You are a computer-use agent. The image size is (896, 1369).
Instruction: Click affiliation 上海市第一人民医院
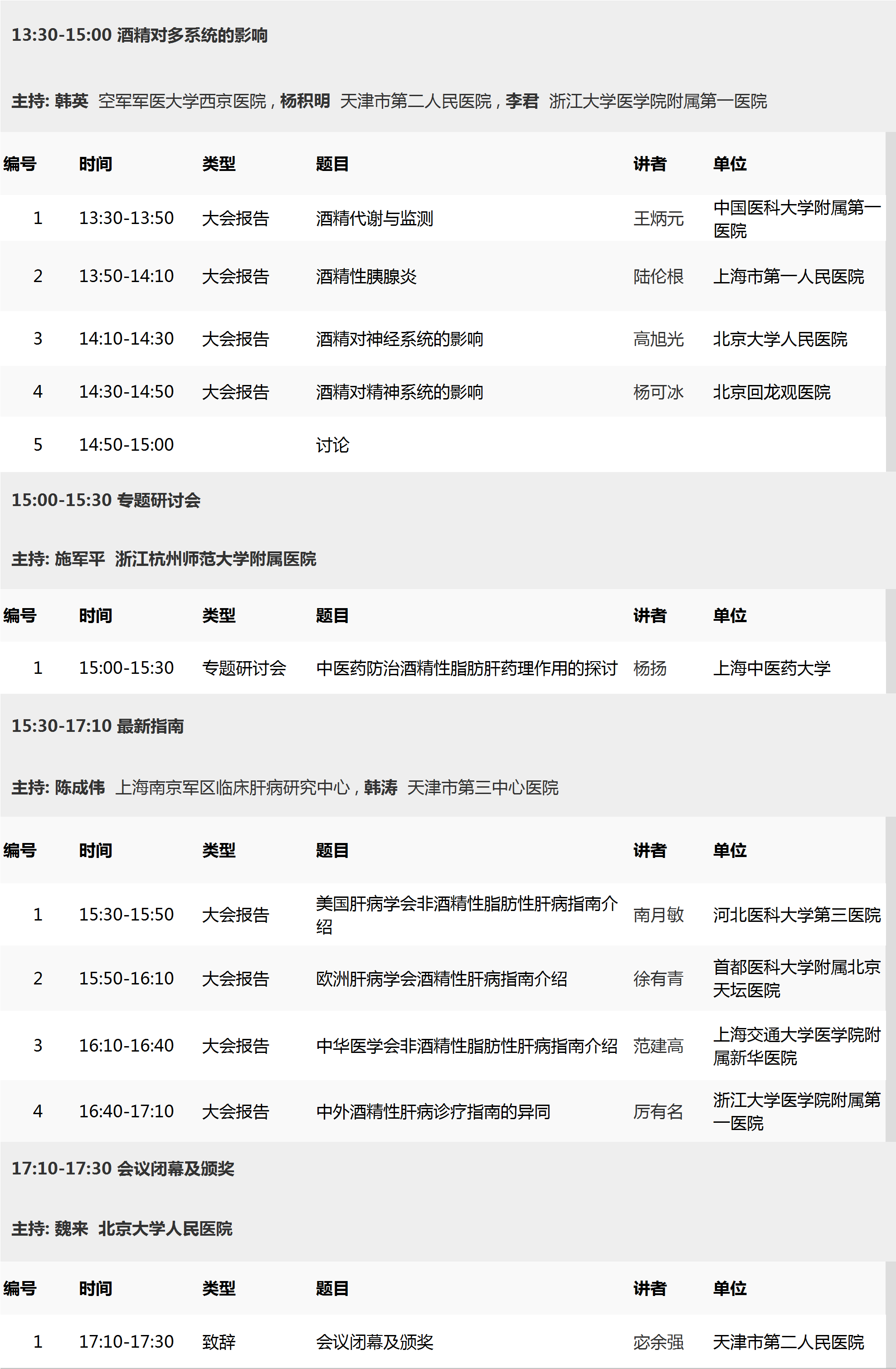789,277
